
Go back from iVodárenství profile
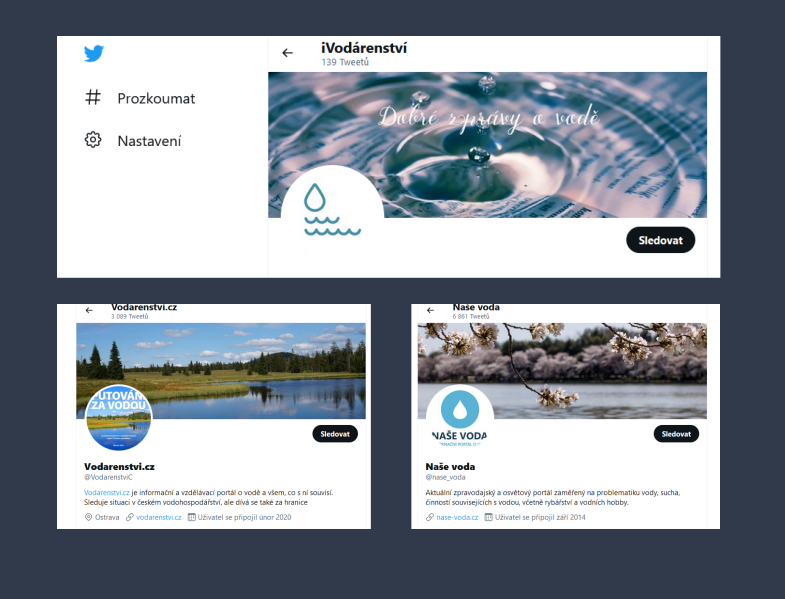point(287,53)
